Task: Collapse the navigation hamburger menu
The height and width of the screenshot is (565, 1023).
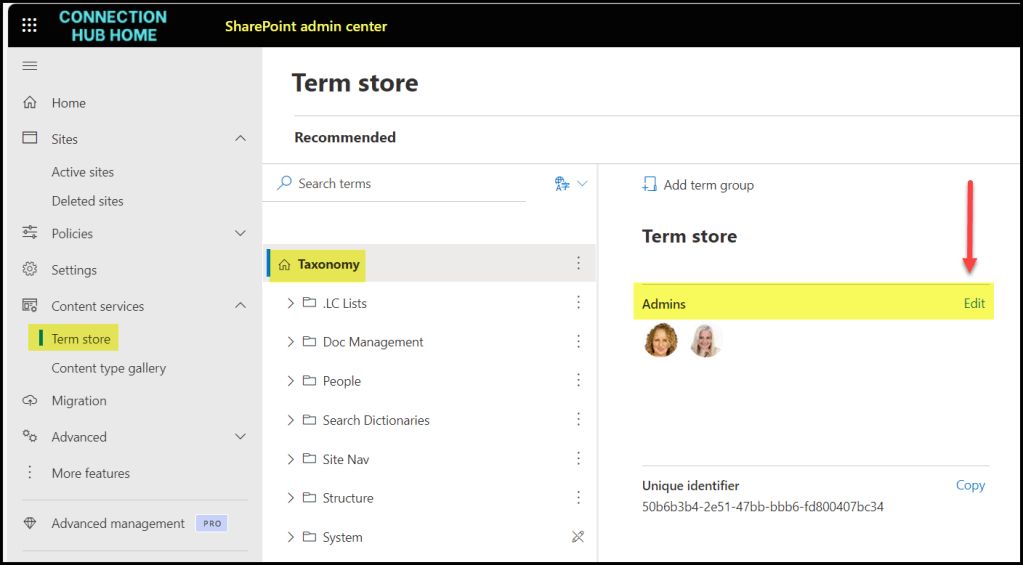Action: click(30, 66)
